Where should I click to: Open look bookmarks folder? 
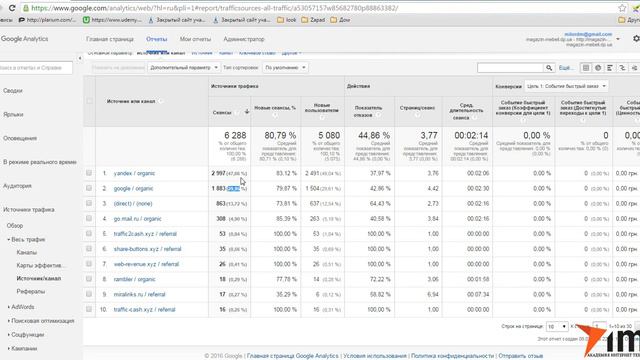[x=287, y=20]
